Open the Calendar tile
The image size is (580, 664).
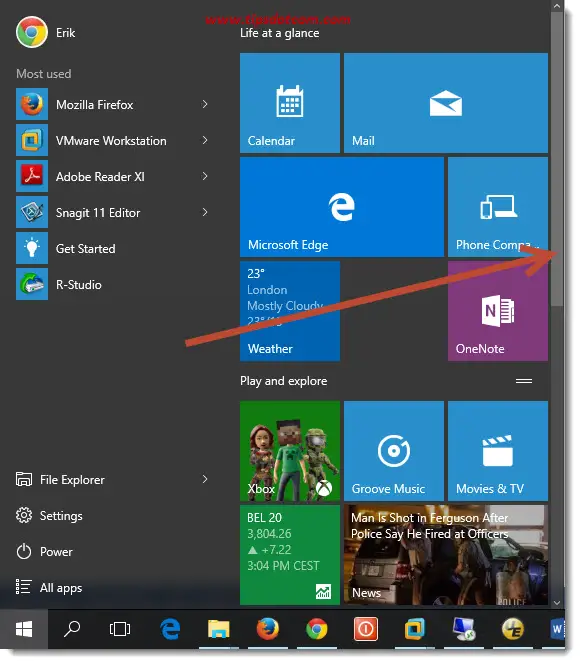click(290, 103)
